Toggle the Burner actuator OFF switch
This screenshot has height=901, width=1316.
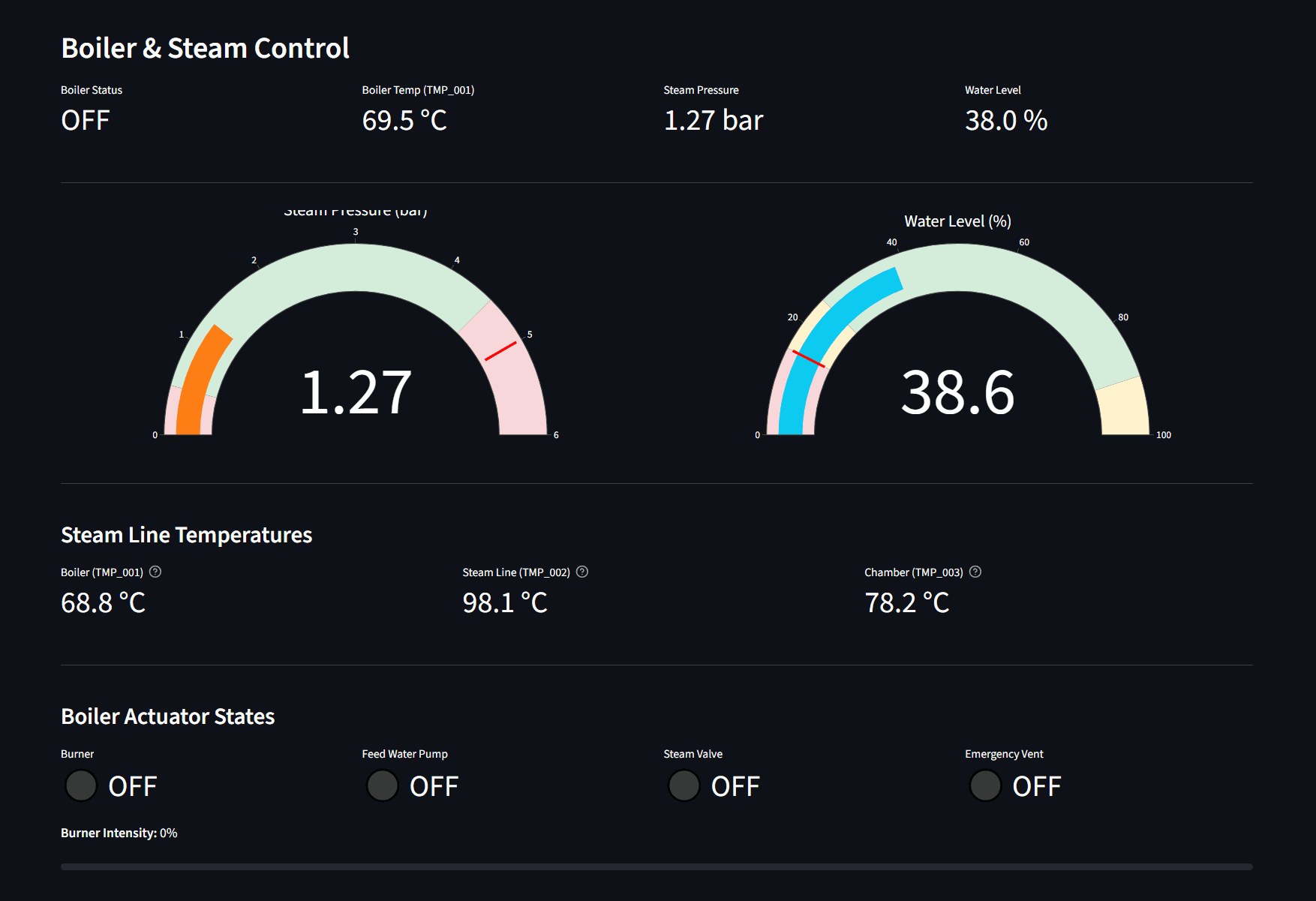tap(81, 785)
